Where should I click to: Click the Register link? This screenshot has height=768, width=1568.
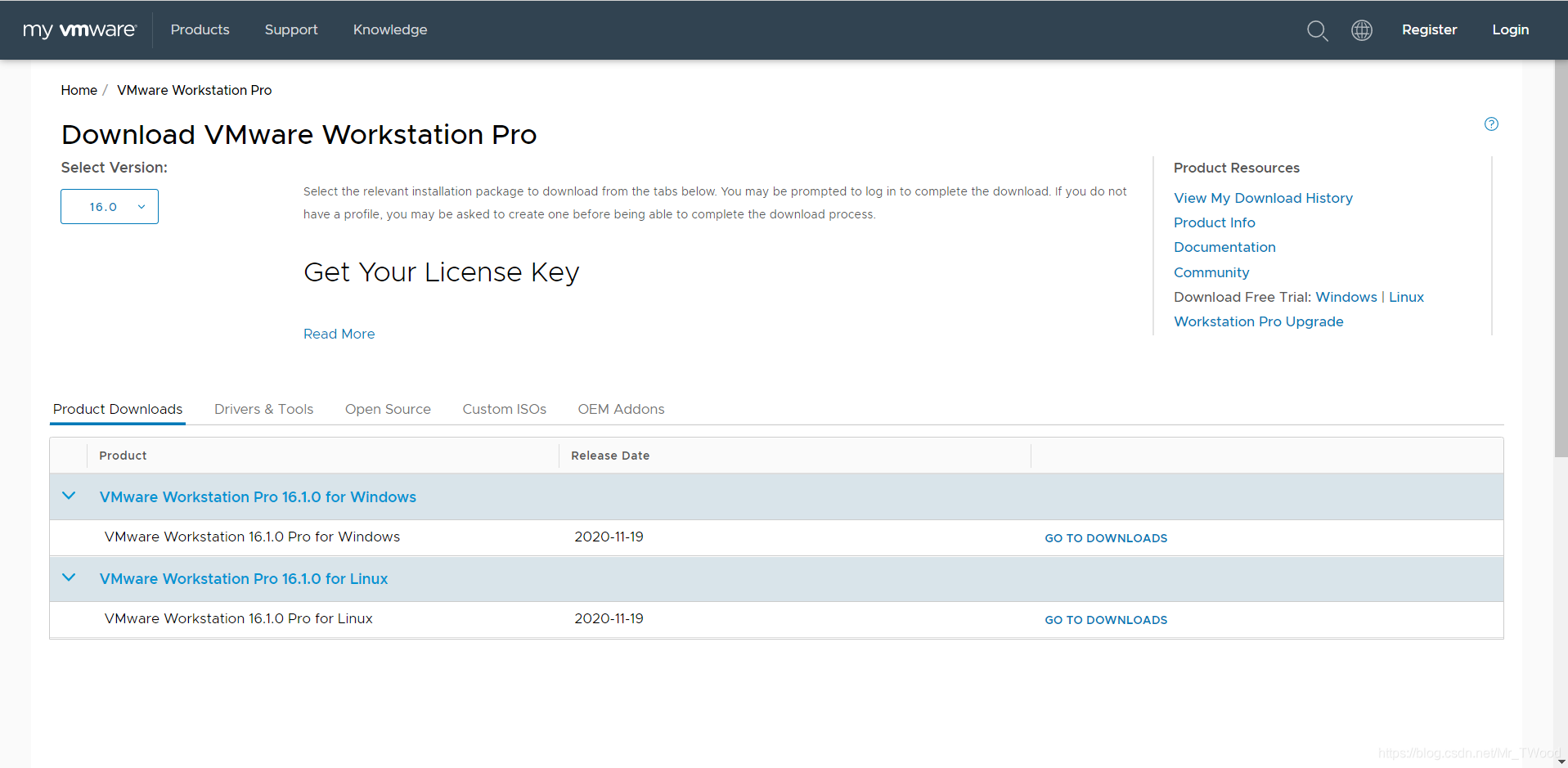click(1429, 29)
